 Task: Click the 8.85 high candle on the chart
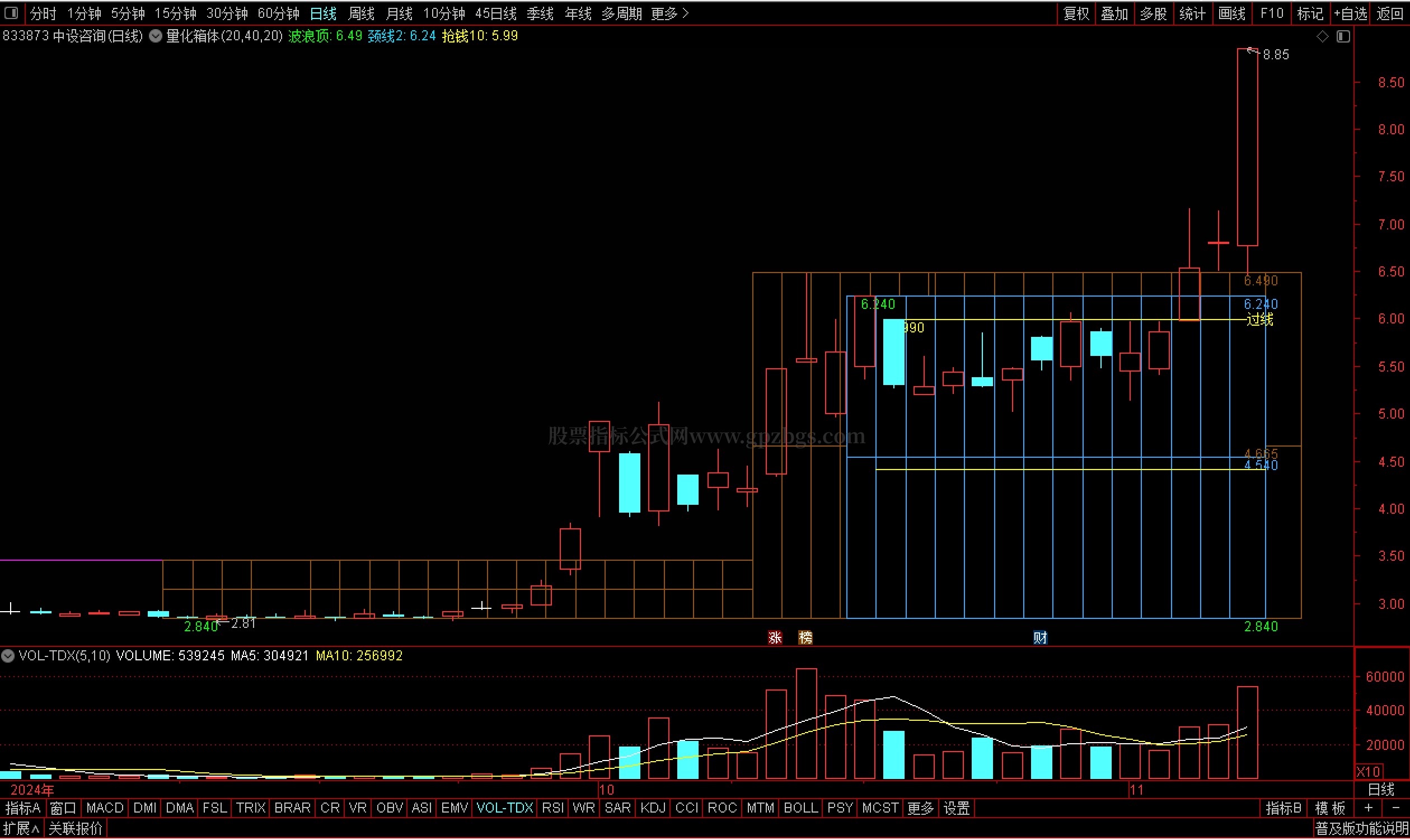click(x=1248, y=147)
